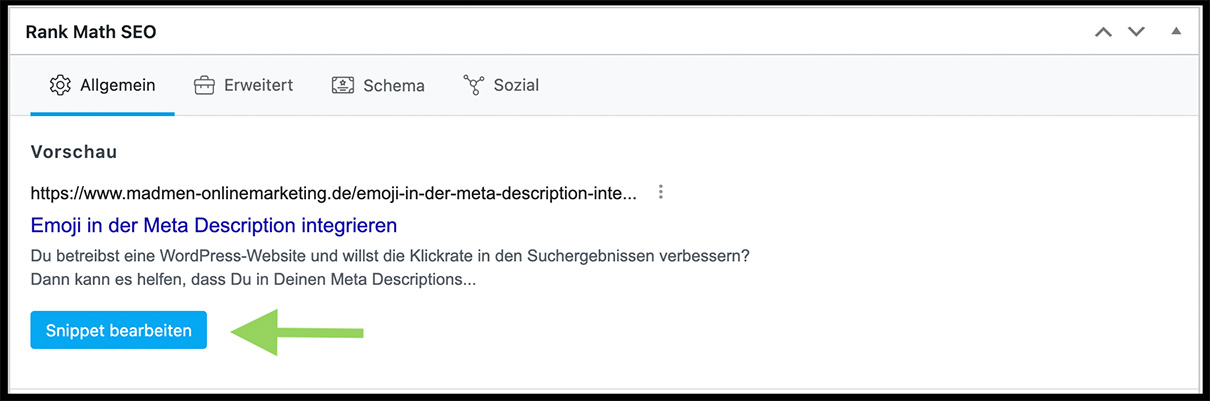Screen dimensions: 1210x401
Task: Click the Rank Math SEO panel title
Action: (x=91, y=32)
